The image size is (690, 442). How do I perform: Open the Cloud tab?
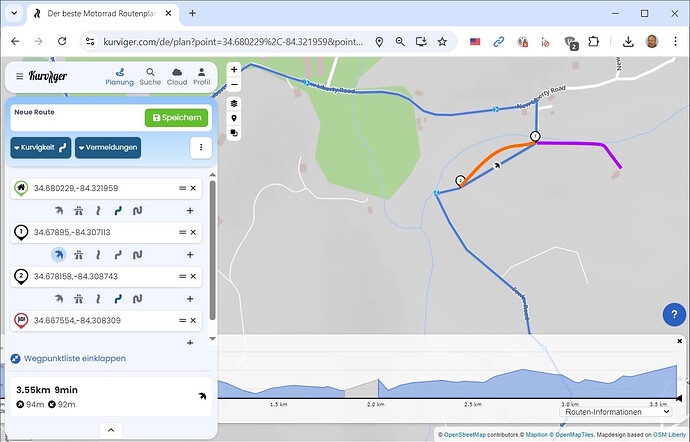click(x=176, y=76)
